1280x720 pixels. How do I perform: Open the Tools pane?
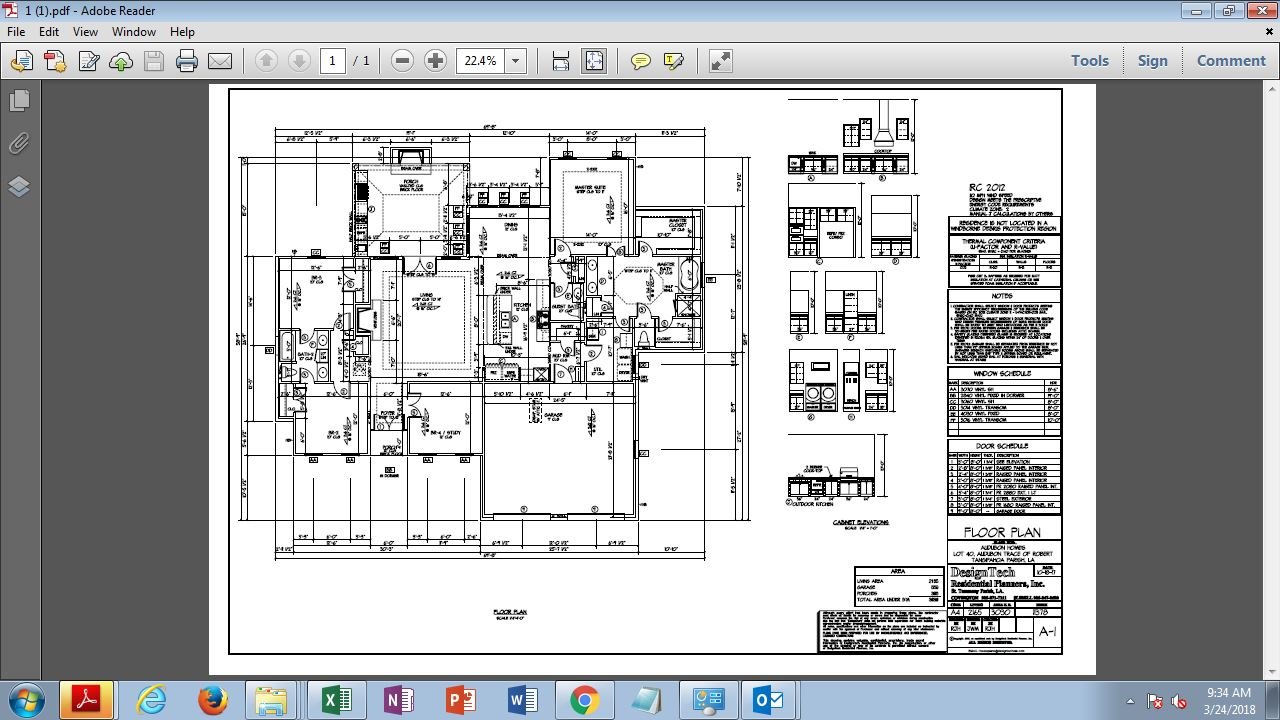(x=1089, y=61)
